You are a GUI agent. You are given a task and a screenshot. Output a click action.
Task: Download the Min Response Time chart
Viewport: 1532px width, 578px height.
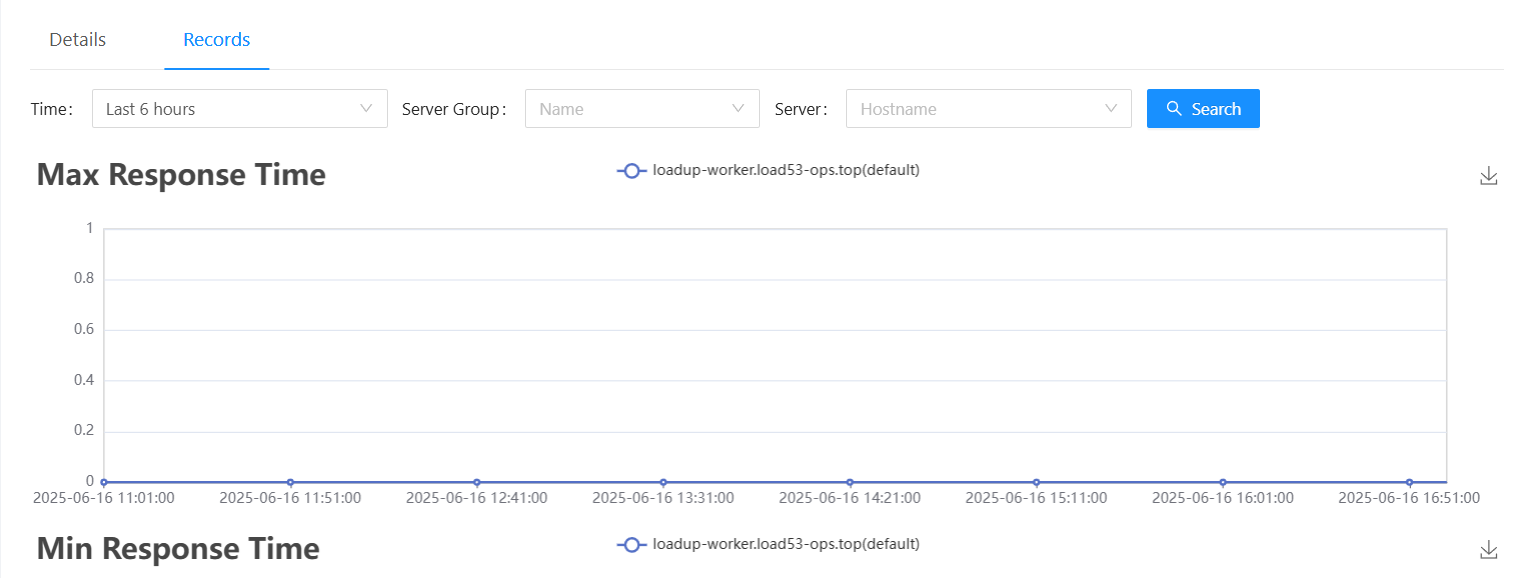click(x=1488, y=549)
